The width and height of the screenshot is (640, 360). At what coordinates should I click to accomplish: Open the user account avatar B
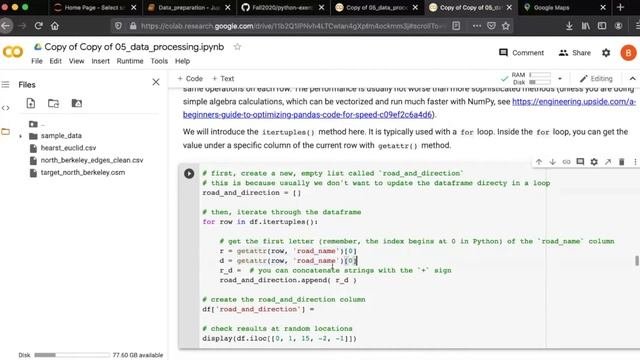(628, 53)
